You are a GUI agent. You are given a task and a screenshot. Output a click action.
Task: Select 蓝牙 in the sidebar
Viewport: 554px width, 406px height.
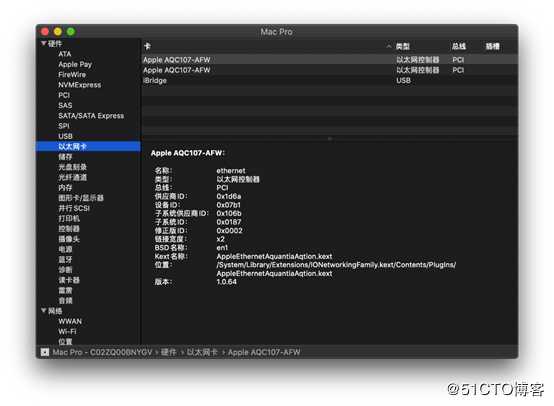65,259
